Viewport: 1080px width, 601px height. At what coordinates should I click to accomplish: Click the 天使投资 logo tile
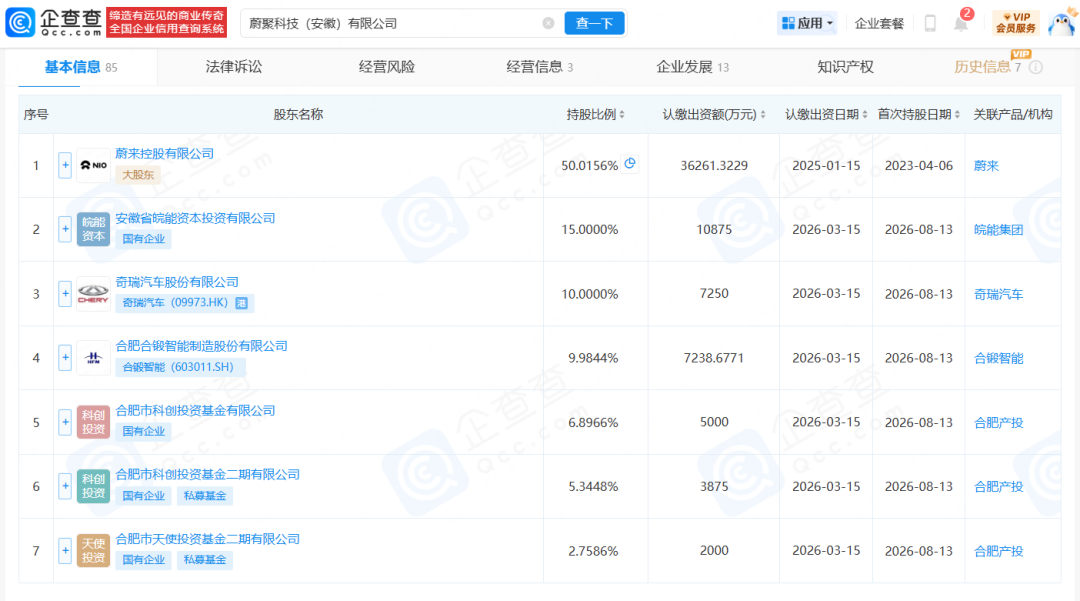pos(93,551)
